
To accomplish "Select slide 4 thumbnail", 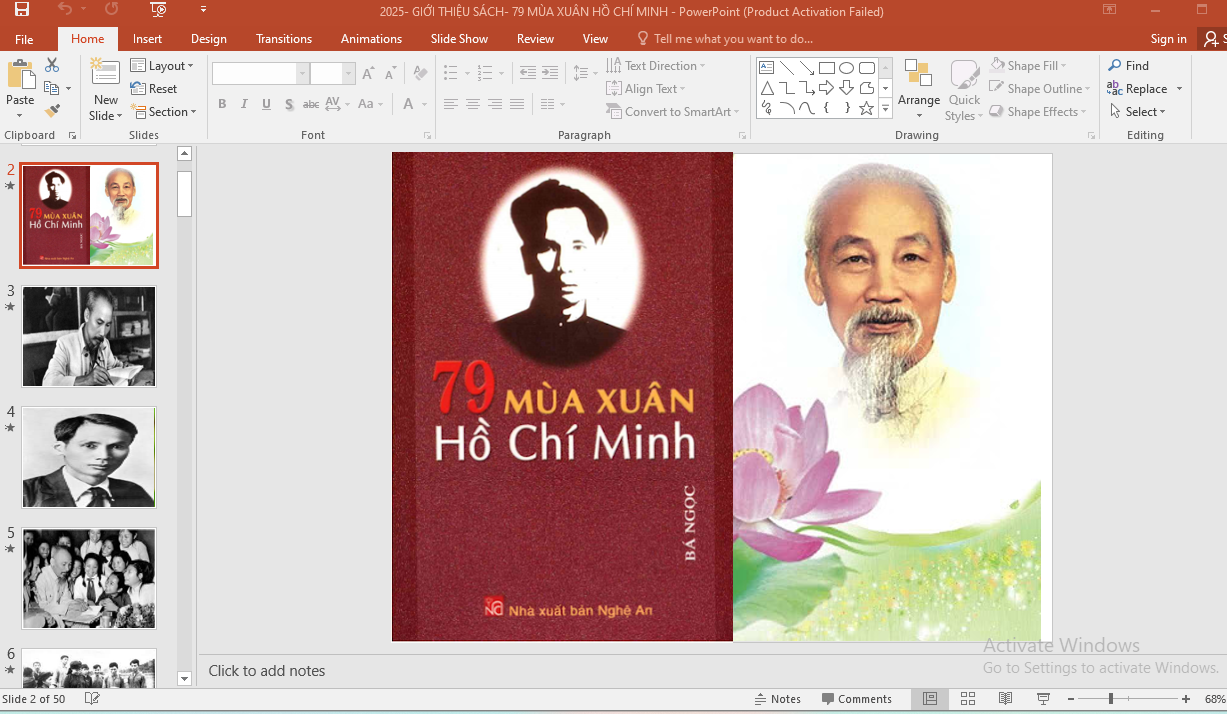I will [x=89, y=457].
